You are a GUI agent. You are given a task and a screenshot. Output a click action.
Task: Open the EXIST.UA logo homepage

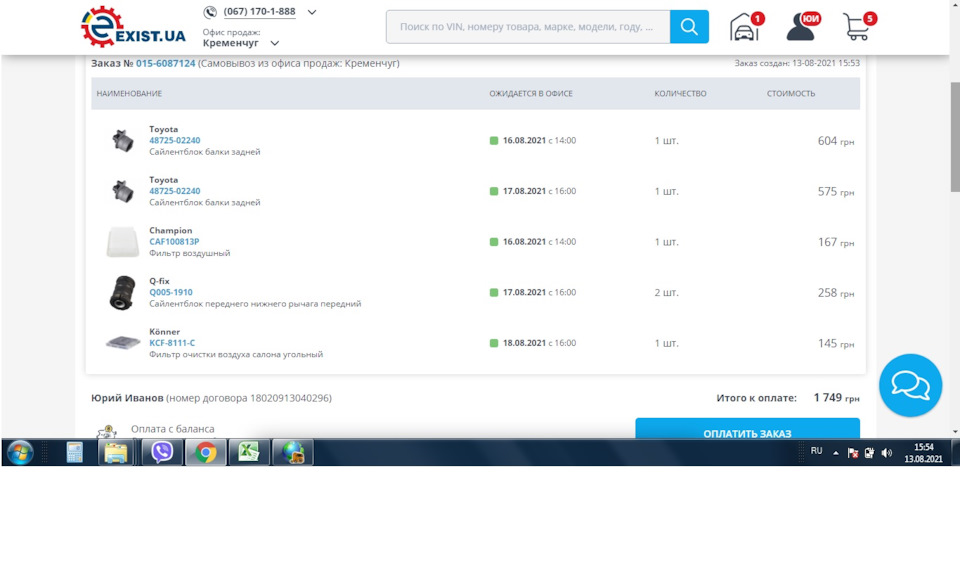click(x=133, y=27)
